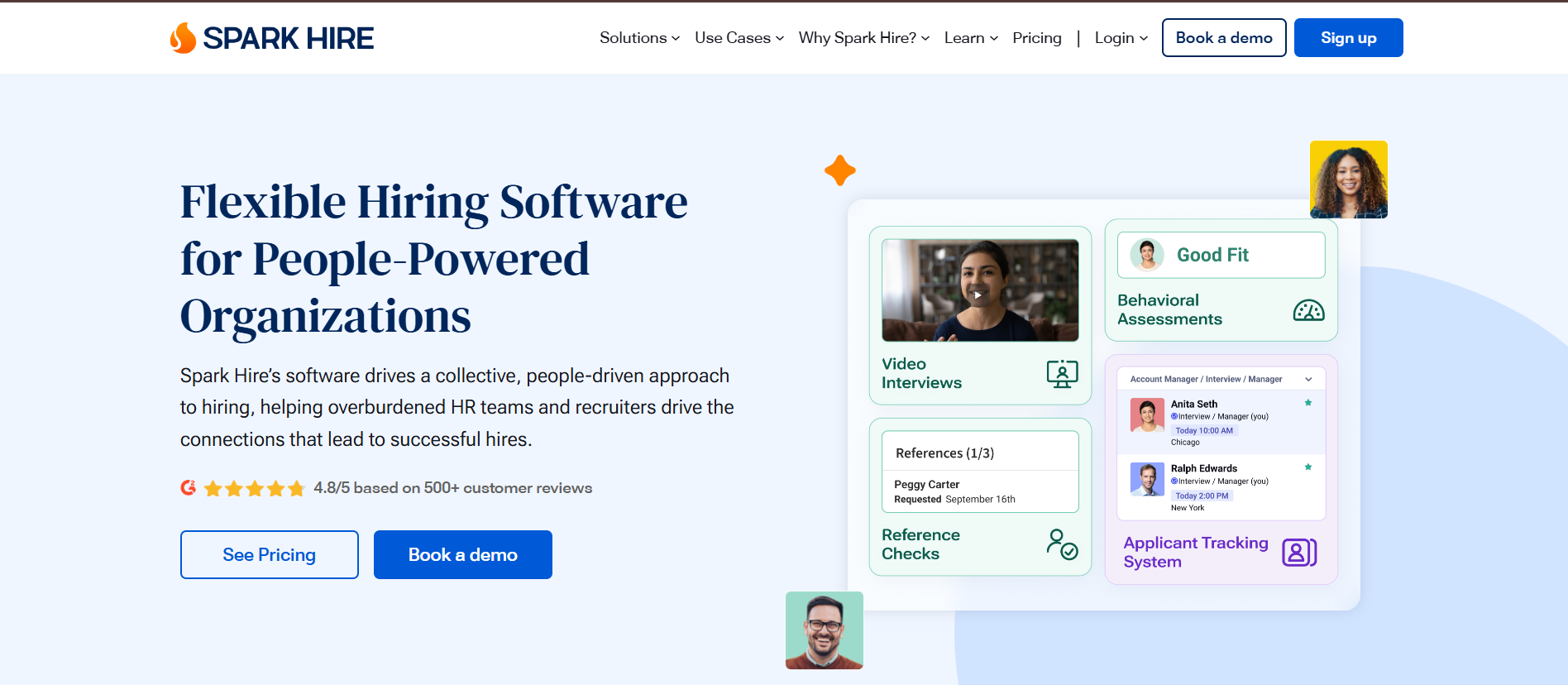Click the orange sparkle star decoration
The height and width of the screenshot is (685, 1568).
pos(839,170)
